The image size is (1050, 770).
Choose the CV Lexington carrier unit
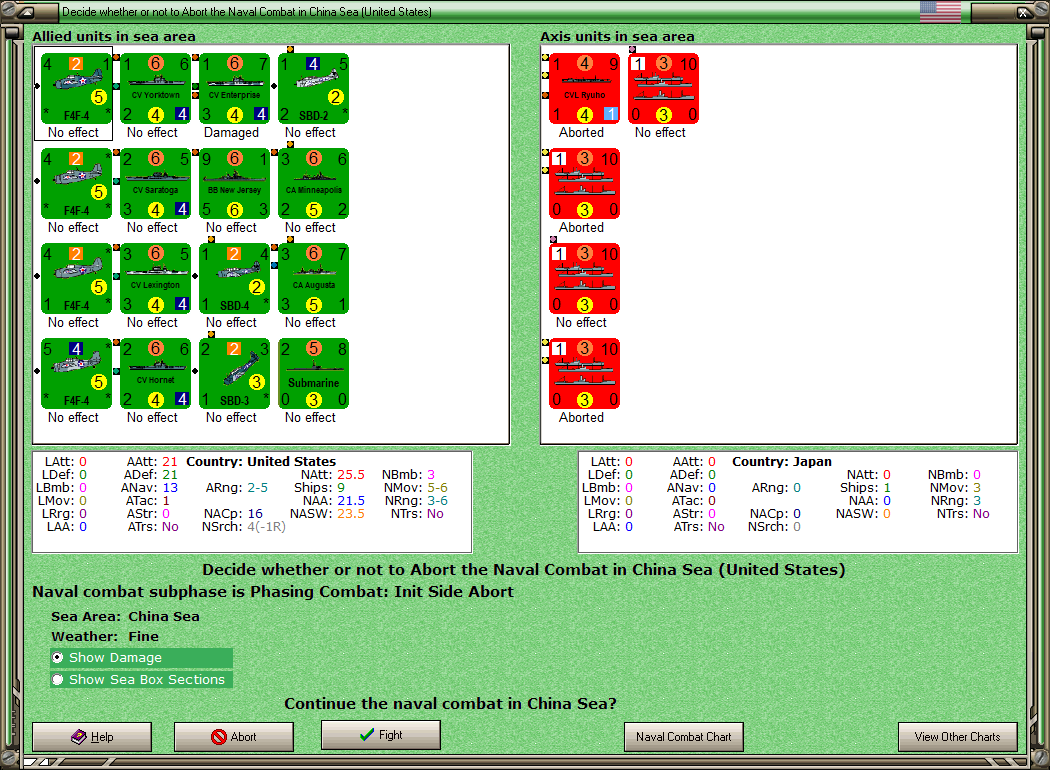pos(155,279)
